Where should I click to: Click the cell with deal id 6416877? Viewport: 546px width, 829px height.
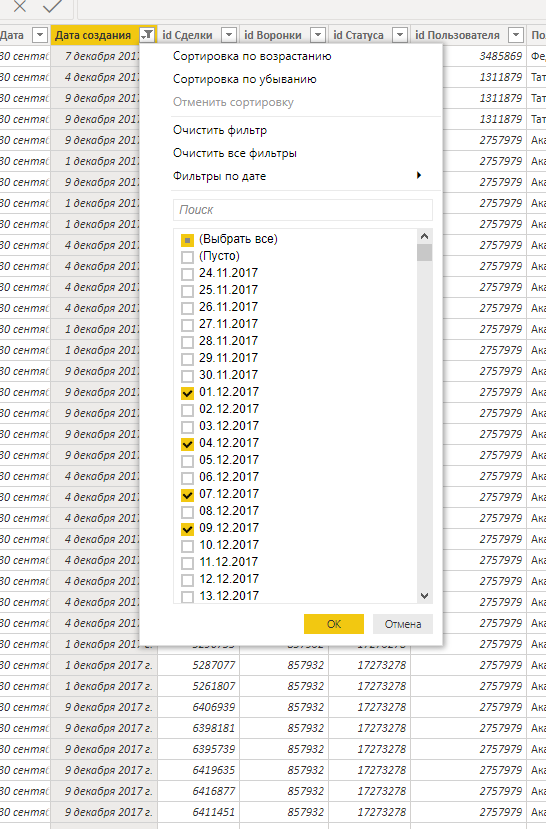pos(198,791)
